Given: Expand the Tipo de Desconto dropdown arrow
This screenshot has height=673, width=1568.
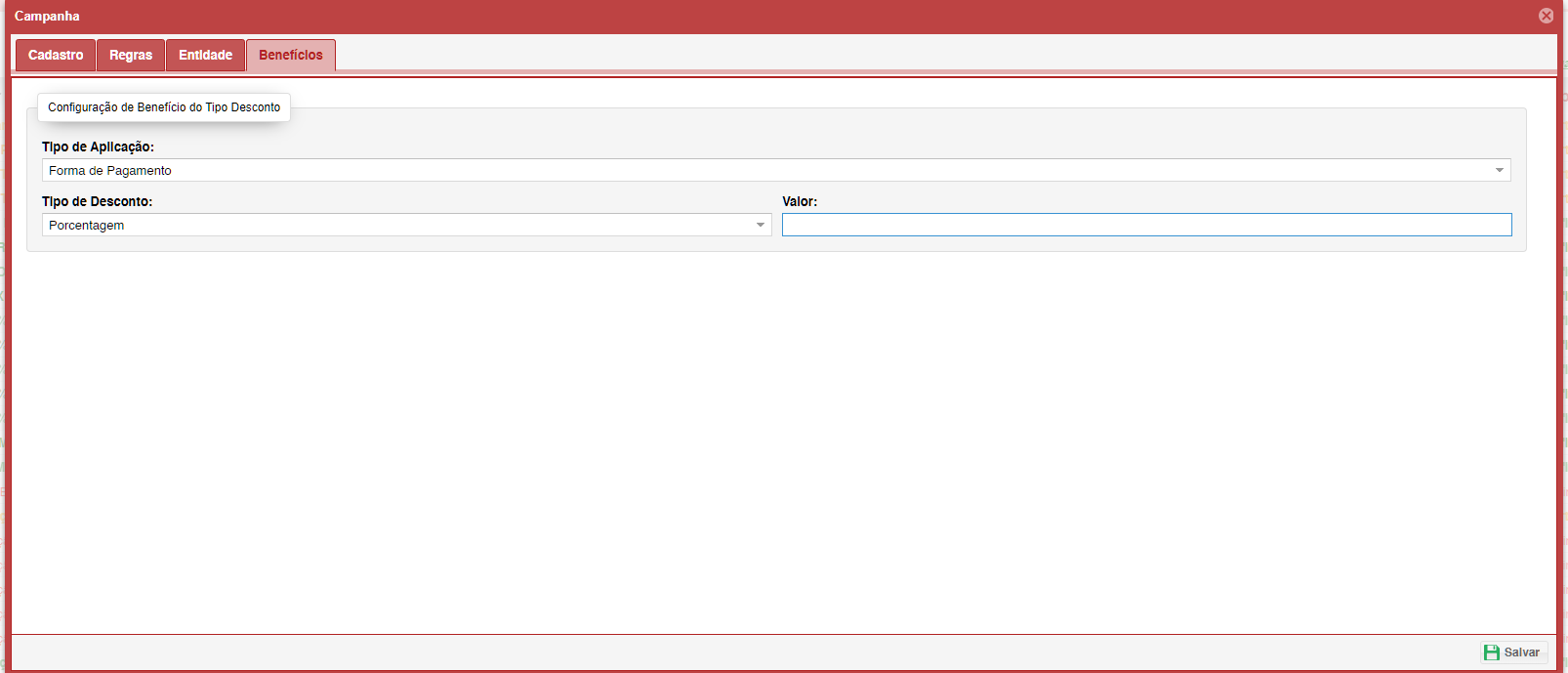Looking at the screenshot, I should pyautogui.click(x=760, y=226).
